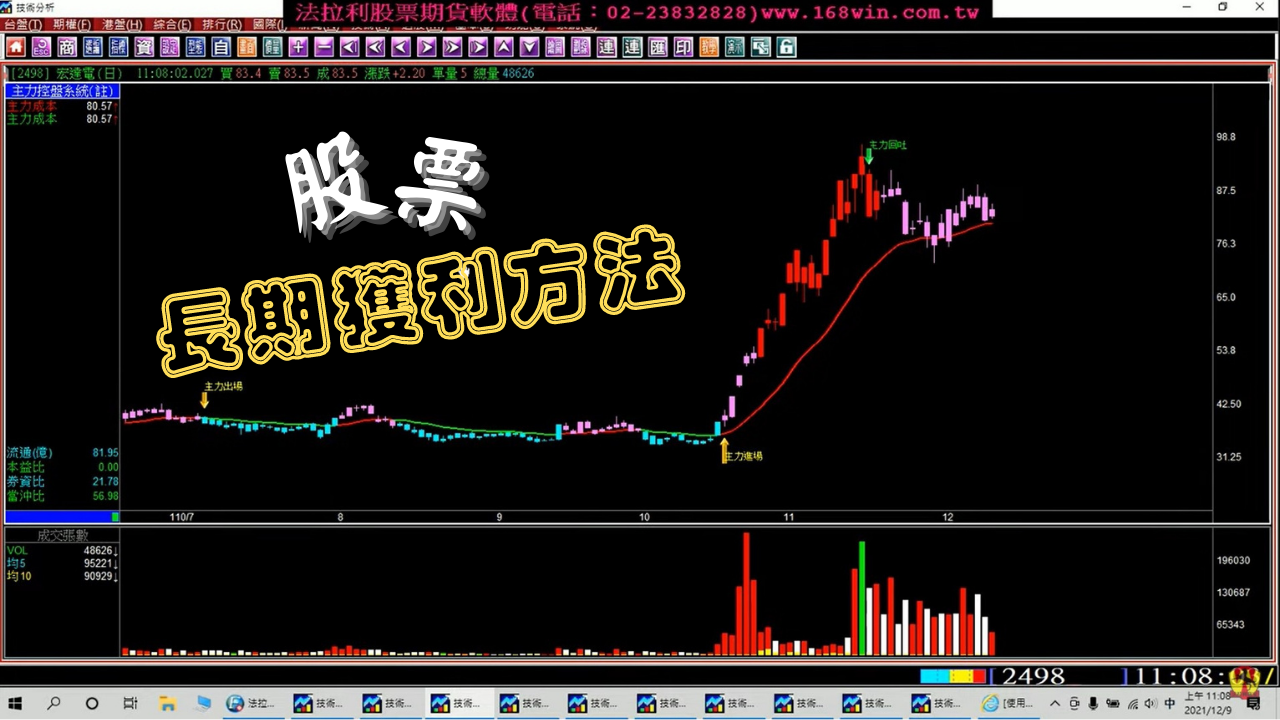Switch to the 法拉... taskbar app
The height and width of the screenshot is (720, 1280).
(253, 703)
